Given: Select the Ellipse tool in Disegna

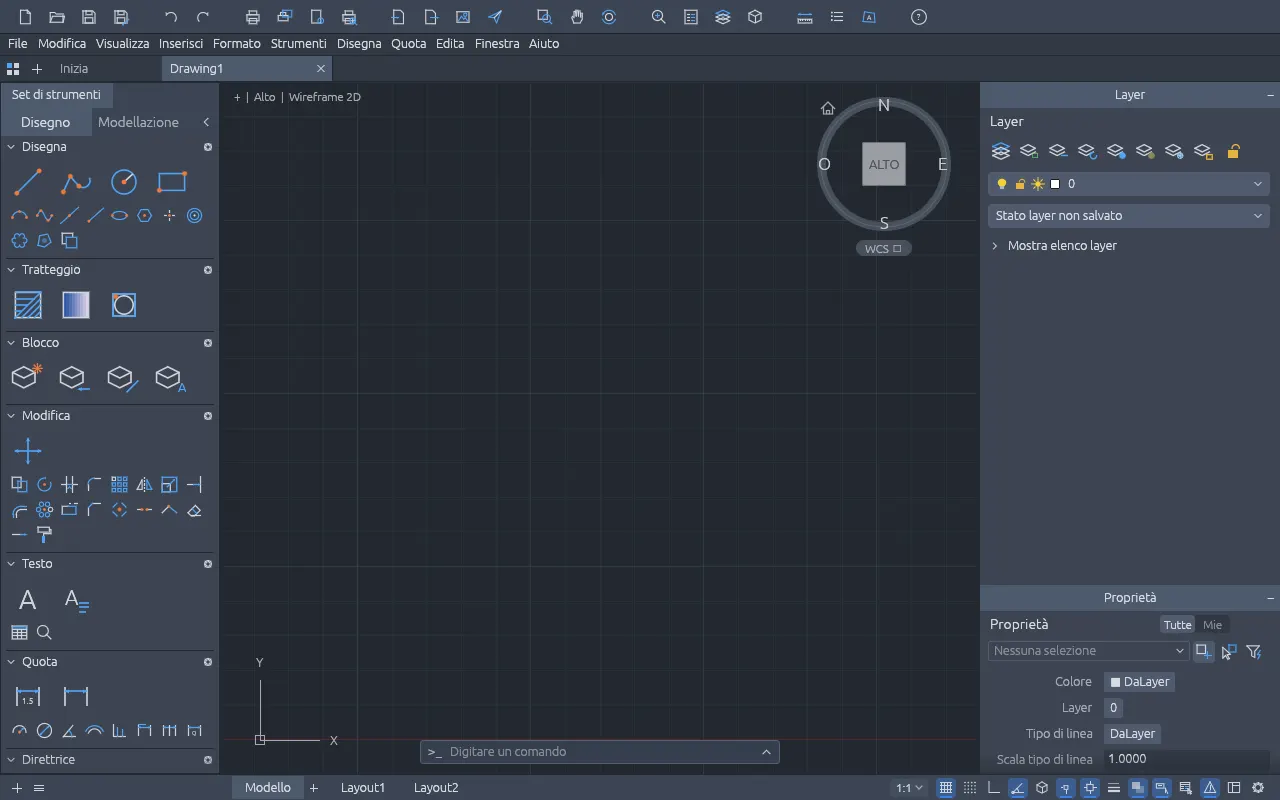Looking at the screenshot, I should coord(120,215).
